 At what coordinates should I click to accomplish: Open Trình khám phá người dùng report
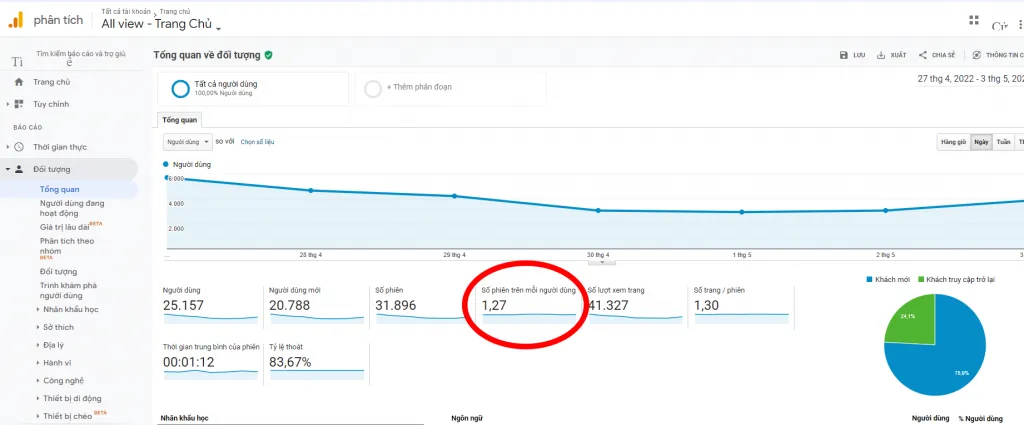[x=69, y=291]
